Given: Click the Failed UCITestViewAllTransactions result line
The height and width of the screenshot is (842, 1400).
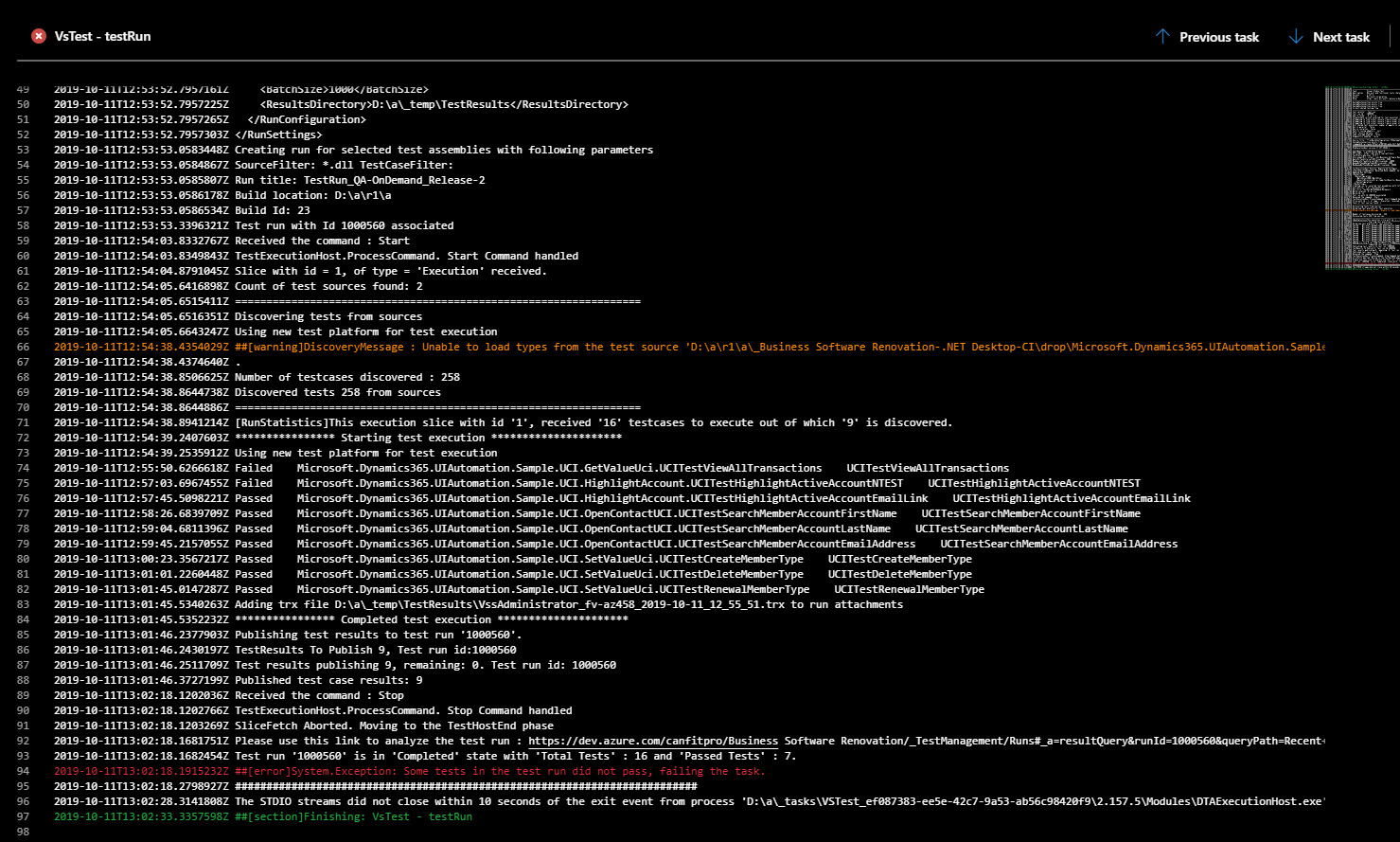Looking at the screenshot, I should click(531, 468).
